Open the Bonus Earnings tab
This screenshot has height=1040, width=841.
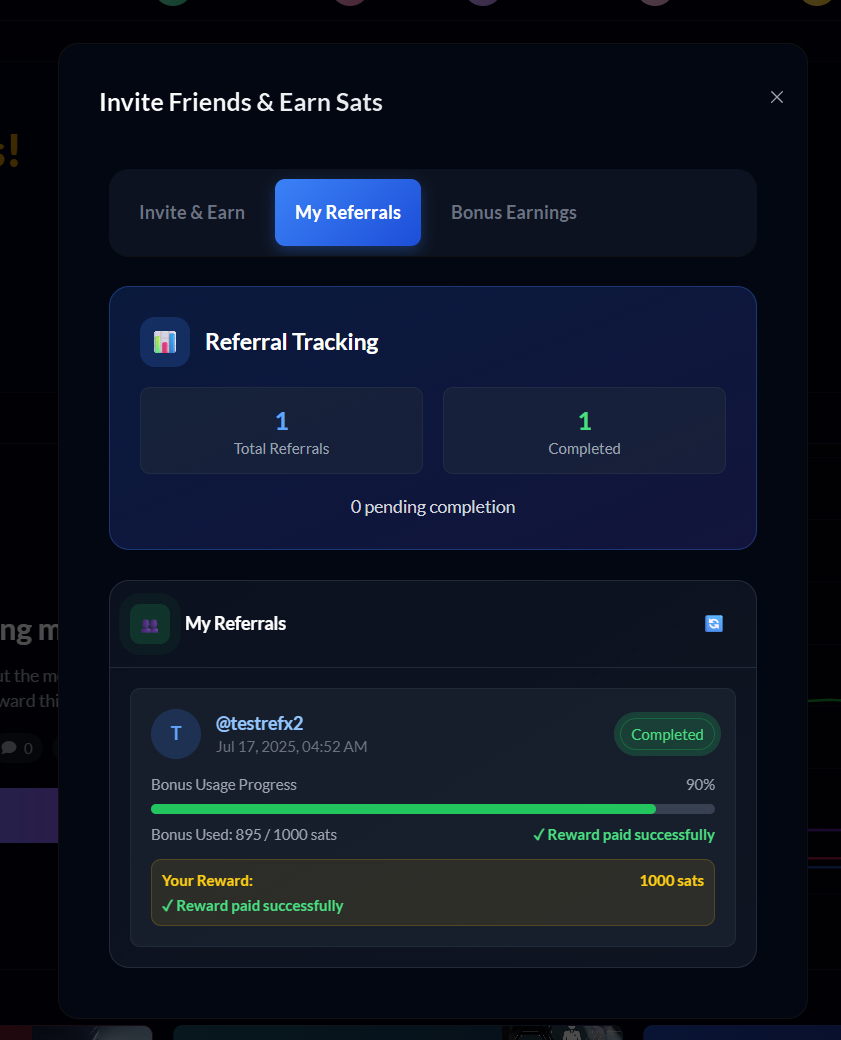pos(514,213)
